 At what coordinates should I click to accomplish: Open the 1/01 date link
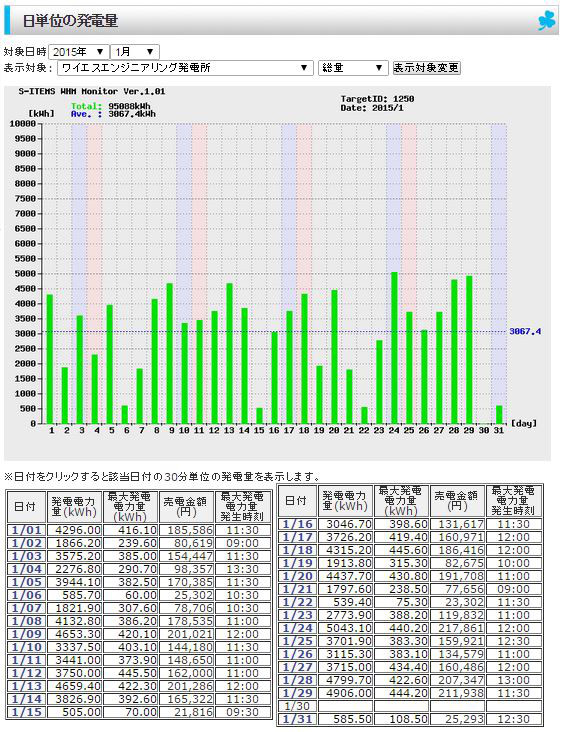27,530
